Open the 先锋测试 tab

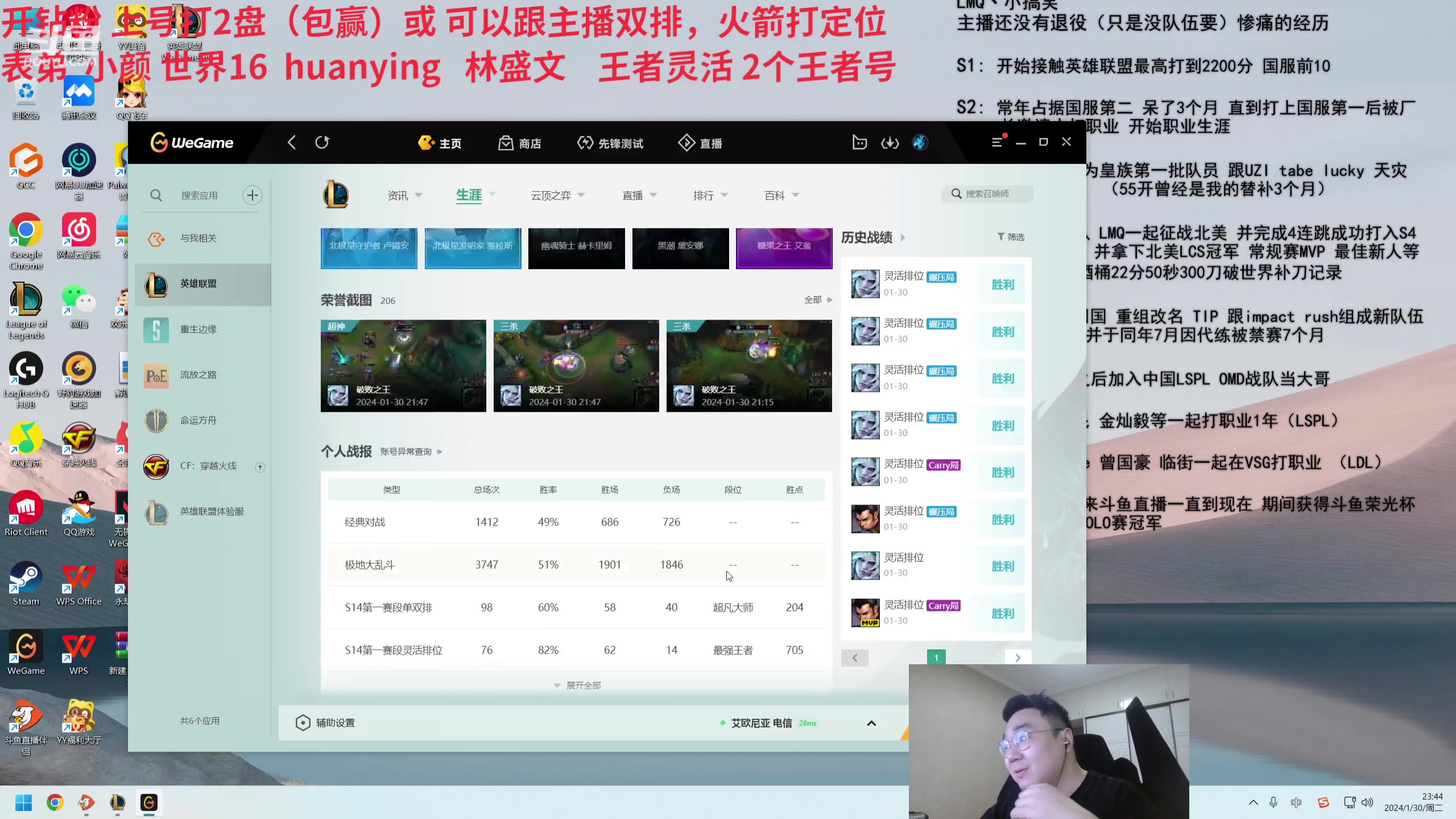pos(610,143)
